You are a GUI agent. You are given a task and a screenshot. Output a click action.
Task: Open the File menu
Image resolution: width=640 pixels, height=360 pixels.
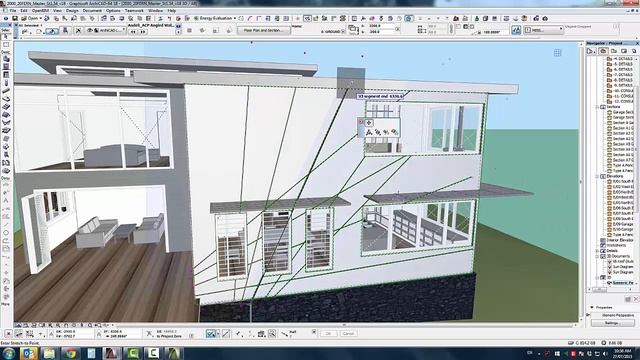13,10
